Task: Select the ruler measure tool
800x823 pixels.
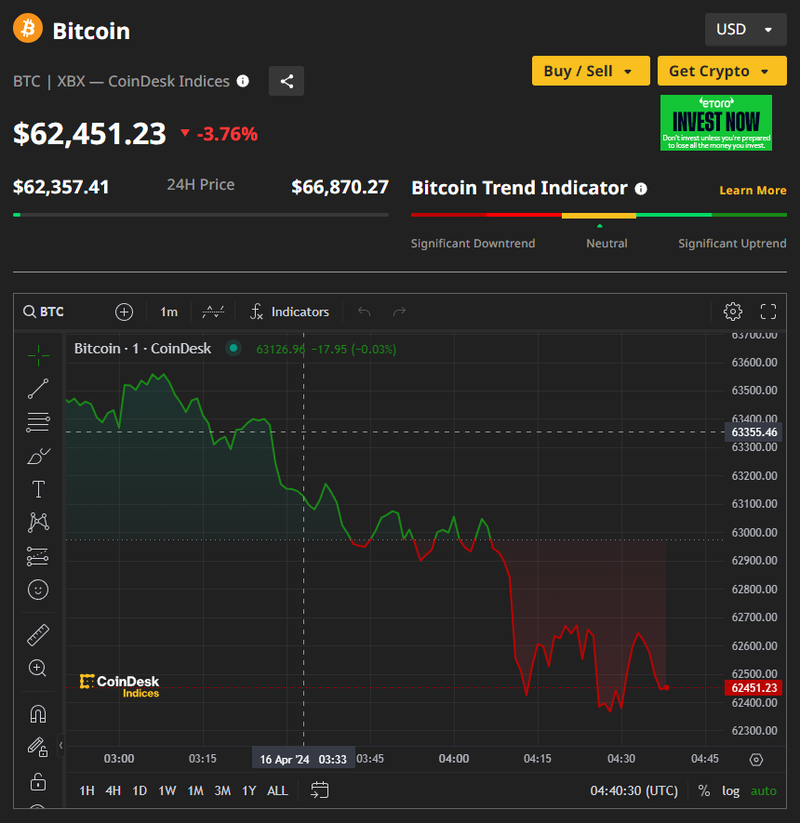Action: click(38, 635)
